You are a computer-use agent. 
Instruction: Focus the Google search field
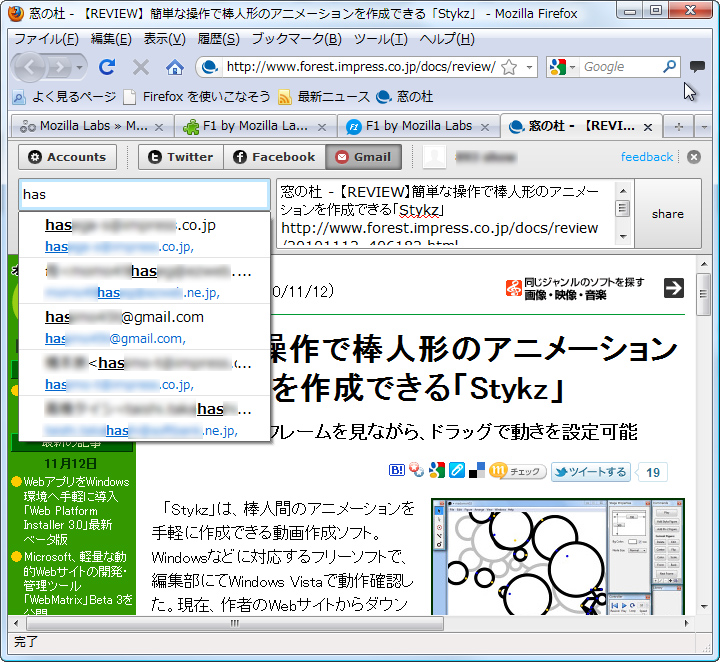(620, 67)
